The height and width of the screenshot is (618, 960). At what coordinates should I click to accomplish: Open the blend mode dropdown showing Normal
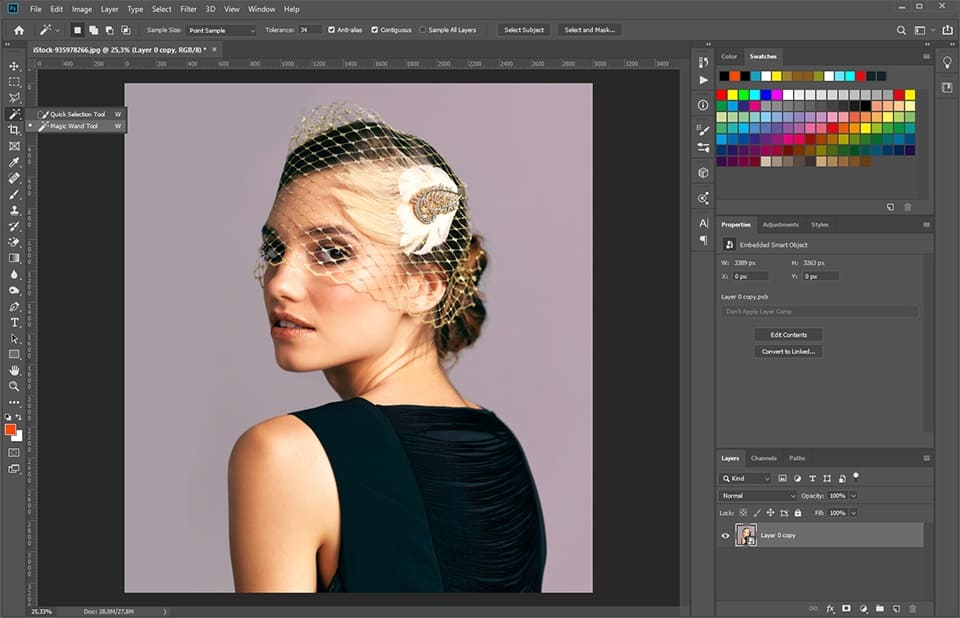pos(756,495)
